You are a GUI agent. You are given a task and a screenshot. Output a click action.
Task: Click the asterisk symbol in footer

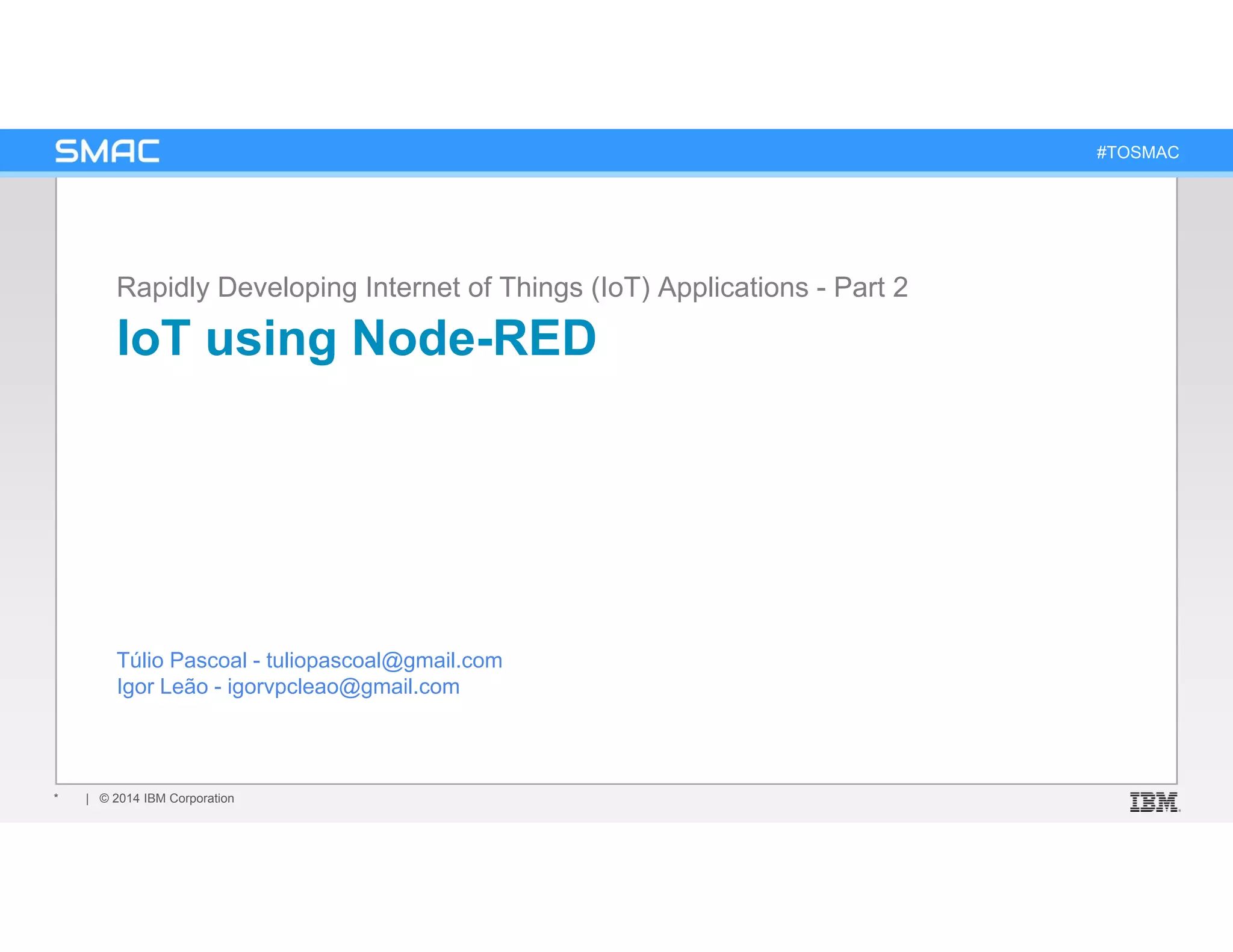point(56,797)
